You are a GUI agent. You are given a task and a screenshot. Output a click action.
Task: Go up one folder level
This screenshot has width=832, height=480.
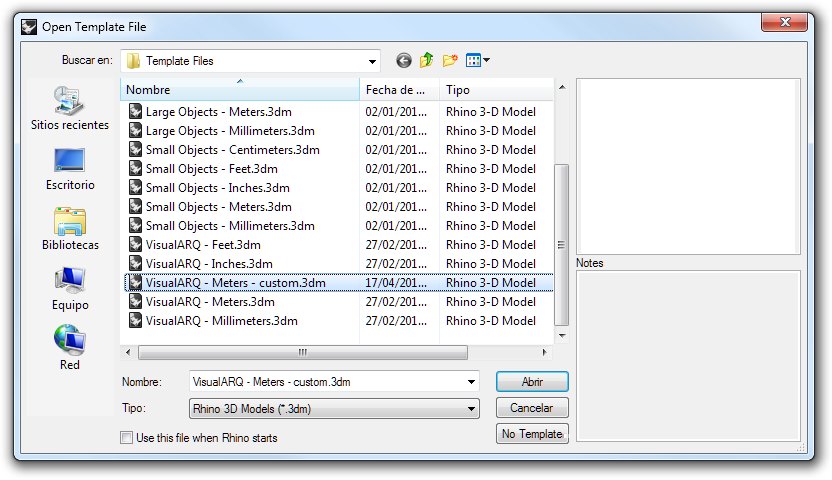(x=427, y=61)
